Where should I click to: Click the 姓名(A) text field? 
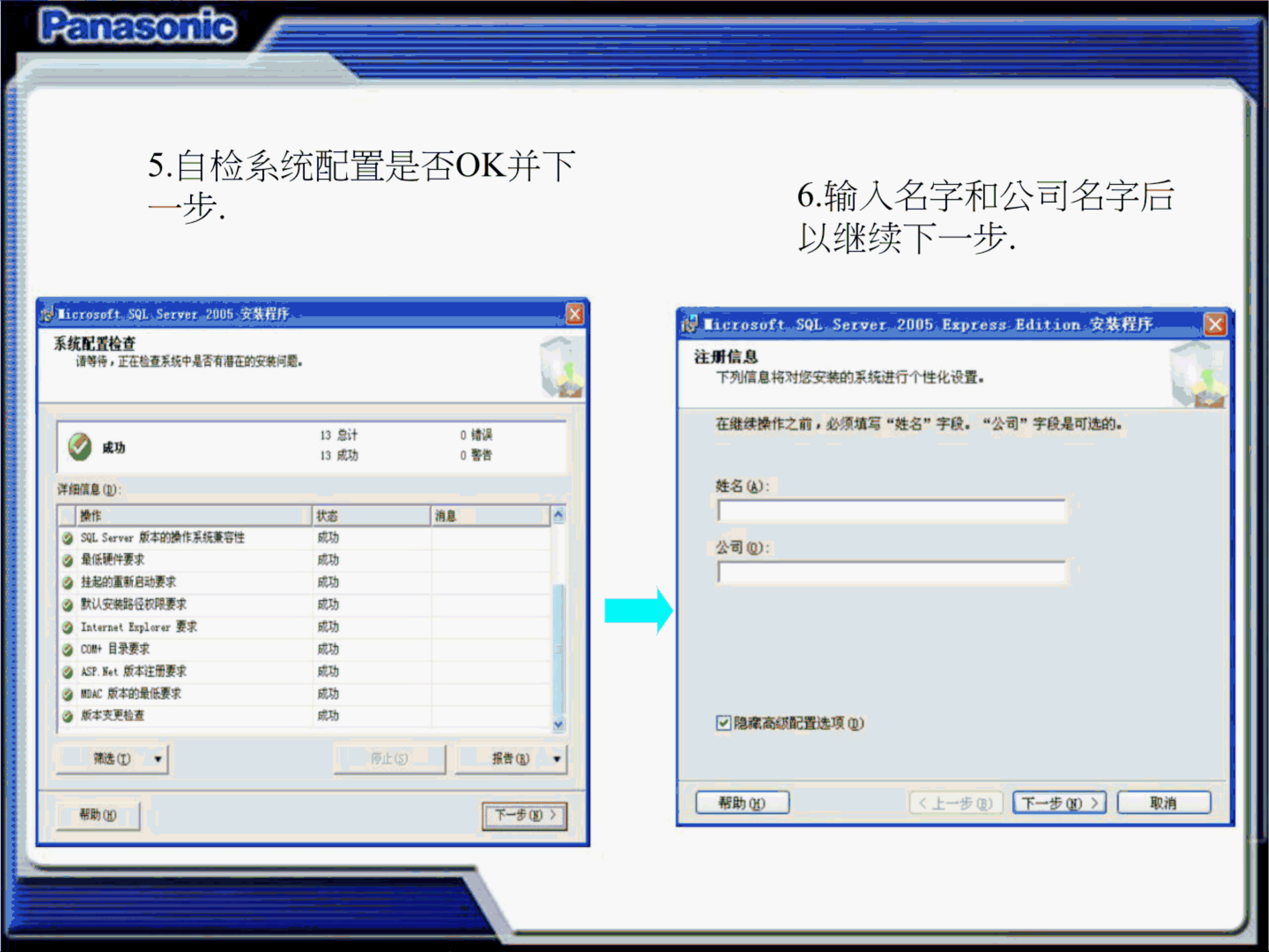[x=892, y=510]
